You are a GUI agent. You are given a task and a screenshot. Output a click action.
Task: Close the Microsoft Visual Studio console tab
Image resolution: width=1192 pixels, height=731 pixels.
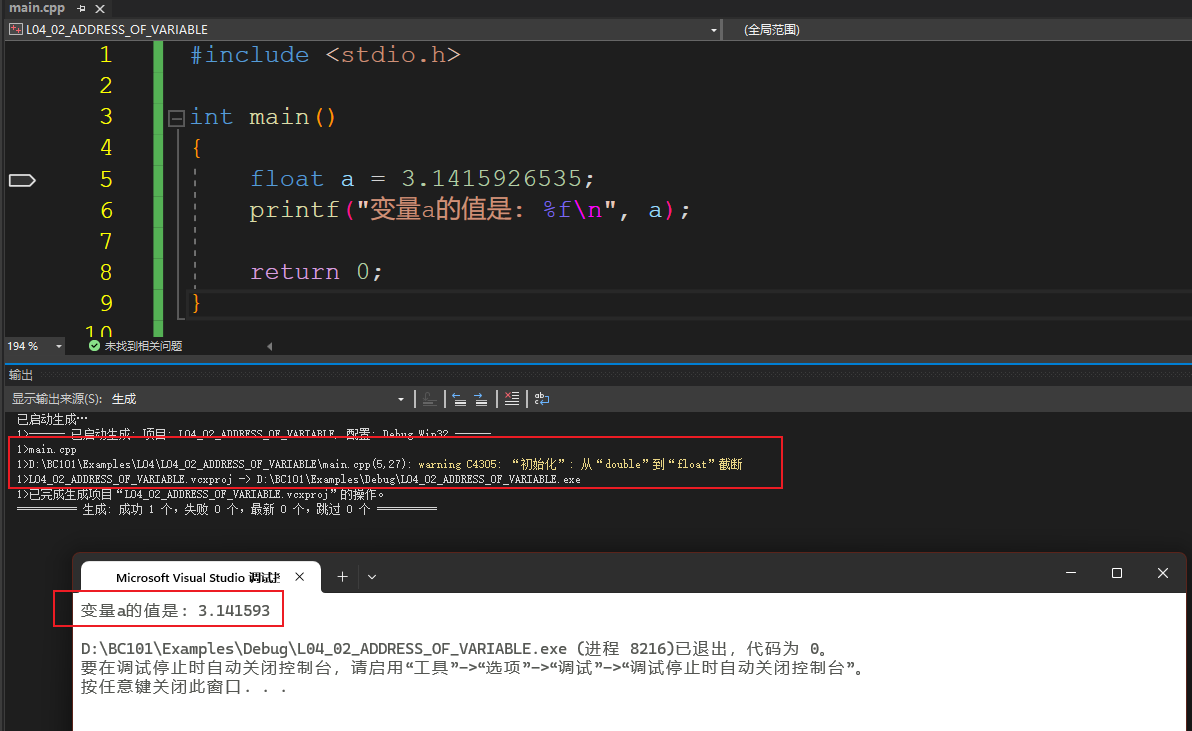tap(301, 577)
